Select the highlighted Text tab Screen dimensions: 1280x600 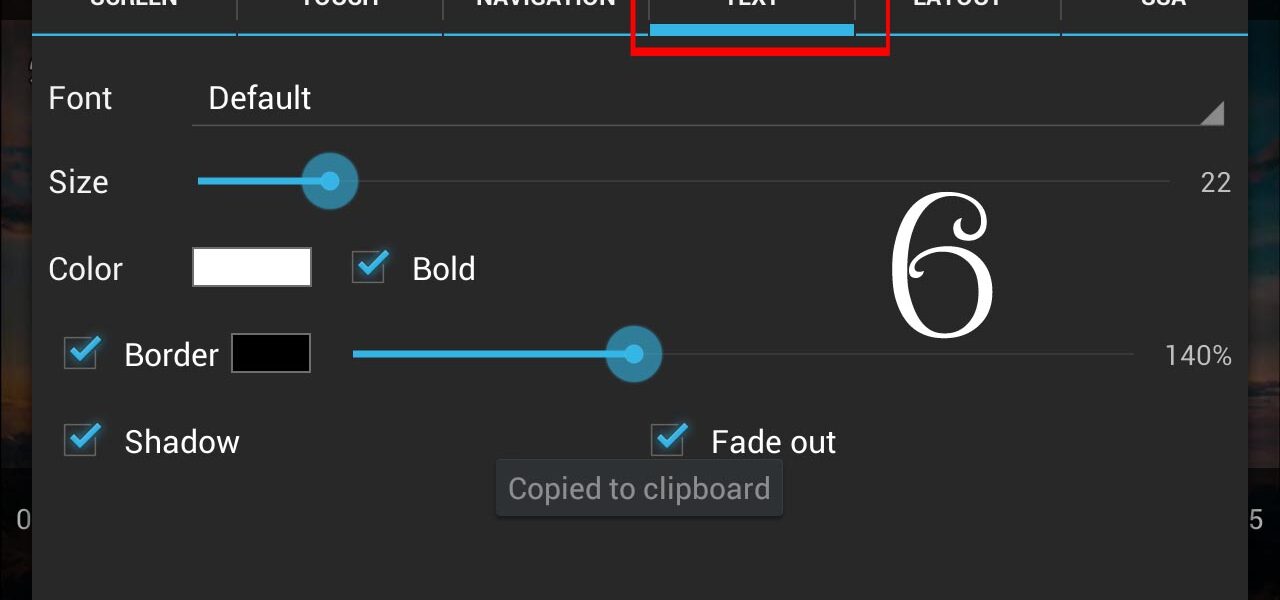pyautogui.click(x=752, y=12)
